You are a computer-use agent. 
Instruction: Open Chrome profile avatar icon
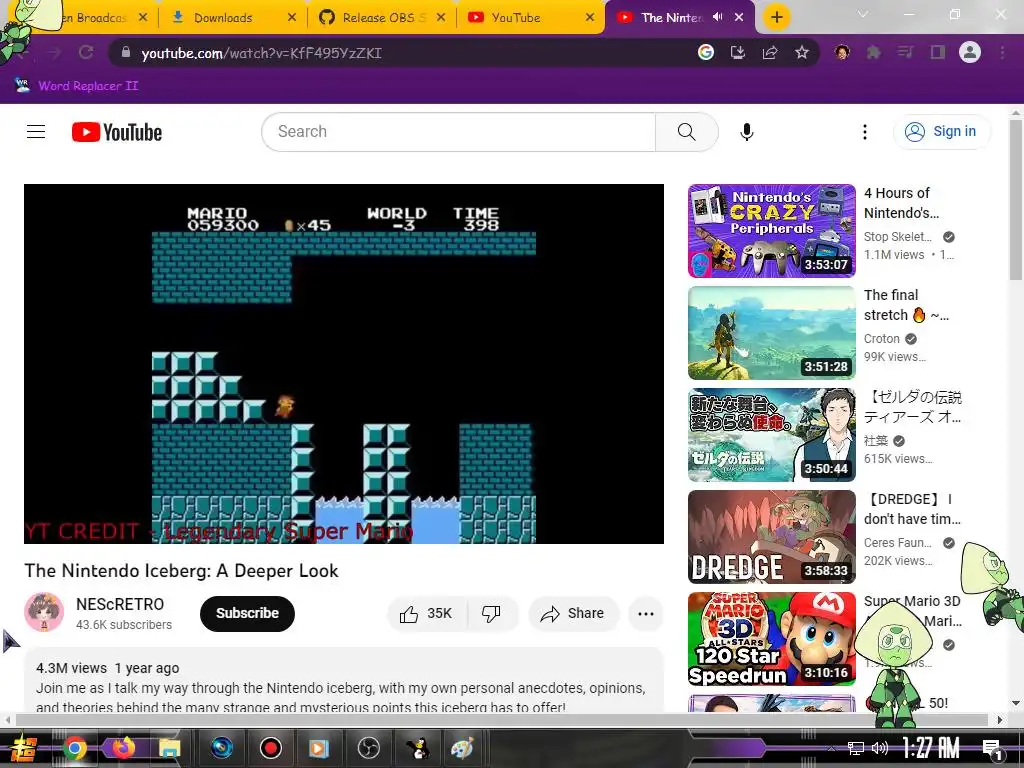(x=970, y=52)
